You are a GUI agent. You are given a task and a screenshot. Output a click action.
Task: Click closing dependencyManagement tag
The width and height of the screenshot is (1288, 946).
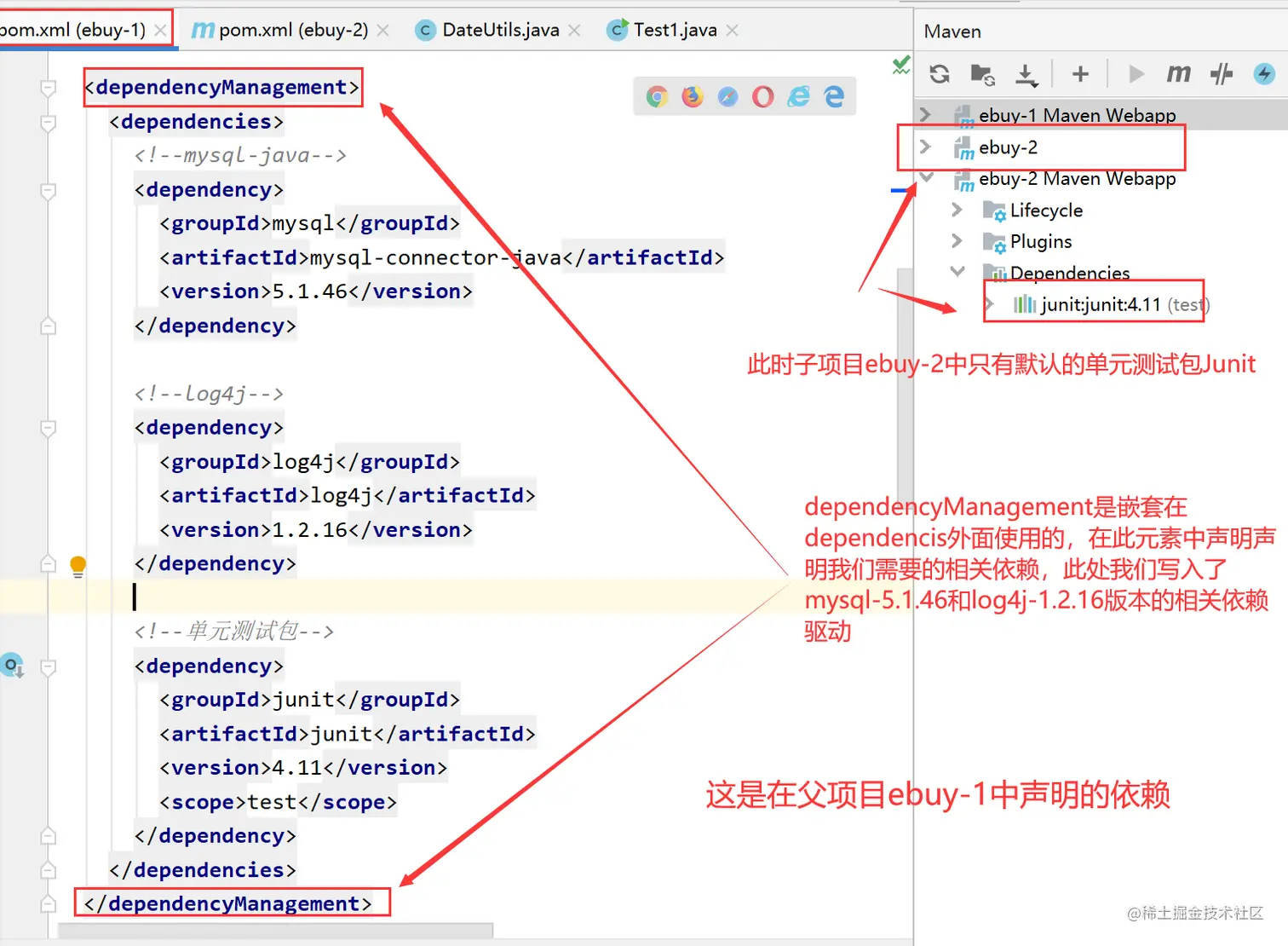(x=228, y=904)
